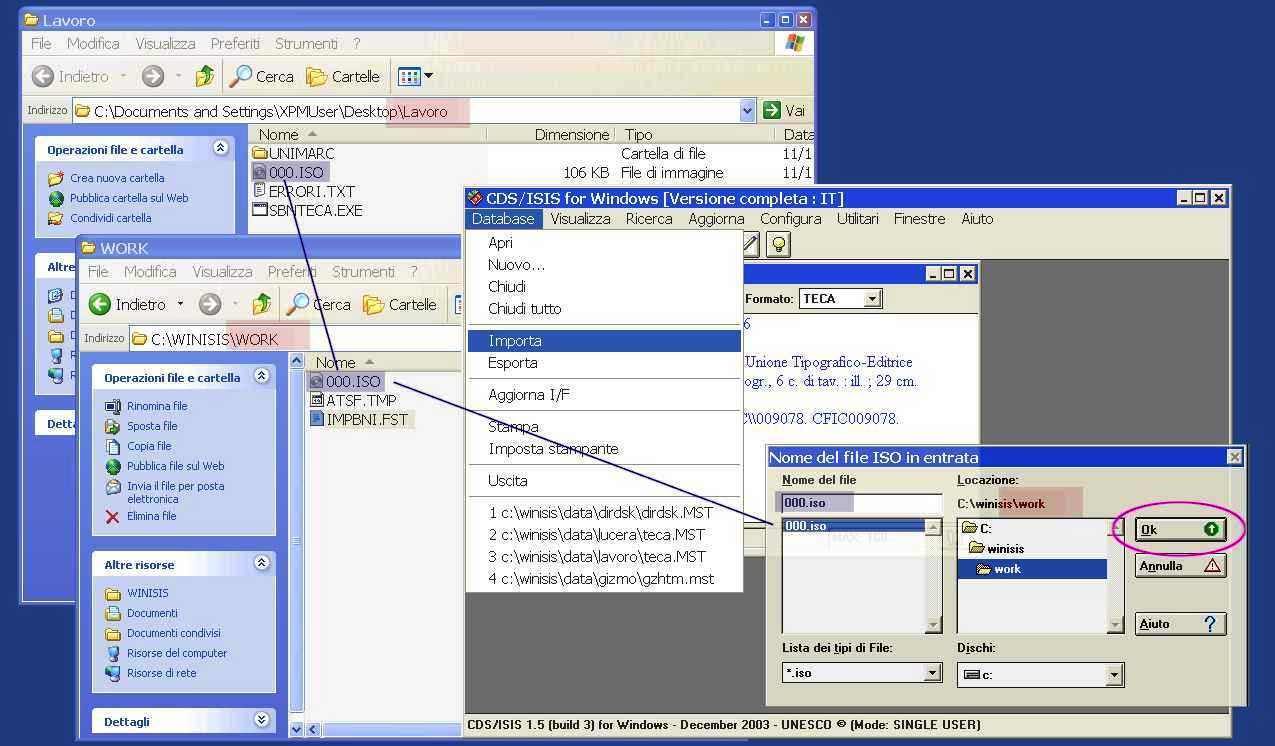
Task: Click the pencil edit icon in CDS/ISIS toolbar
Action: 751,244
